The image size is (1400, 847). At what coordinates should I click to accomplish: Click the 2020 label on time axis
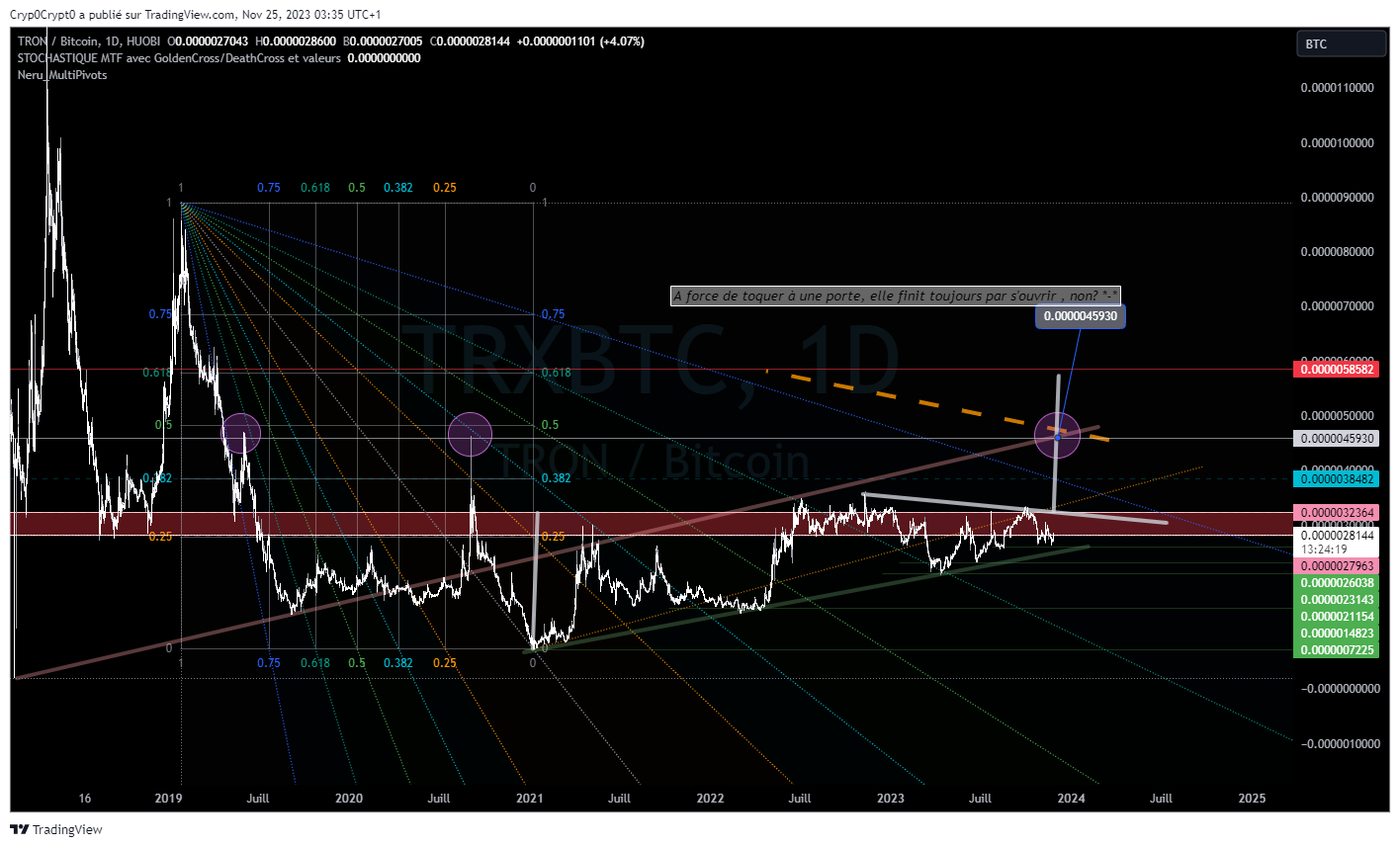349,798
